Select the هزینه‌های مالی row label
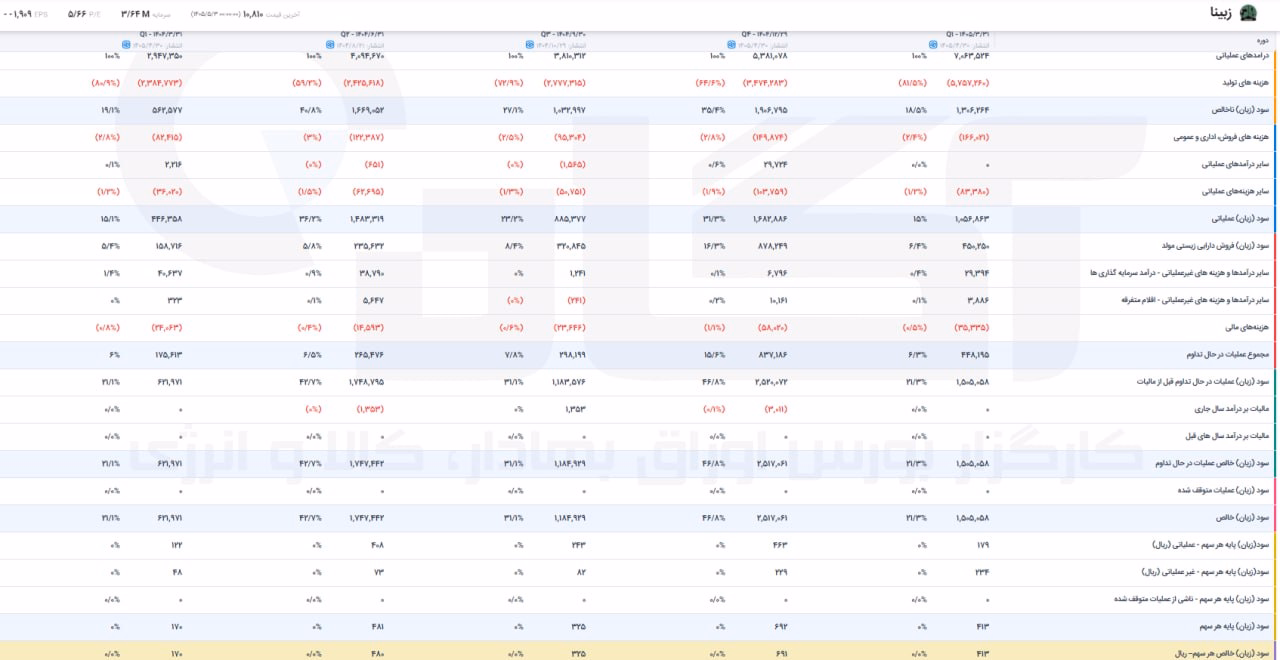The height and width of the screenshot is (660, 1280). click(1248, 328)
